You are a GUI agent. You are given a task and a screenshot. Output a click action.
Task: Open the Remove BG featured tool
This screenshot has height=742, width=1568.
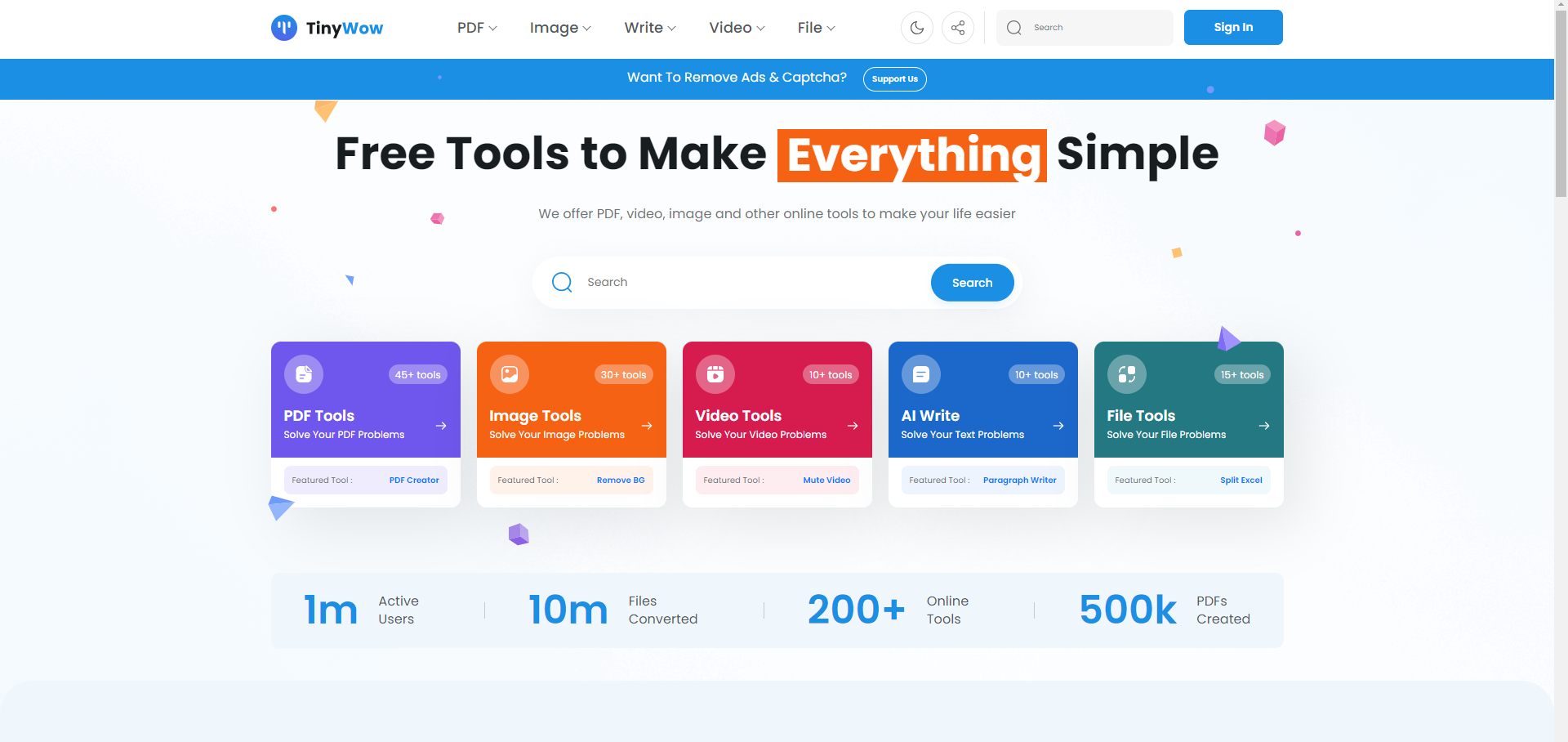621,480
